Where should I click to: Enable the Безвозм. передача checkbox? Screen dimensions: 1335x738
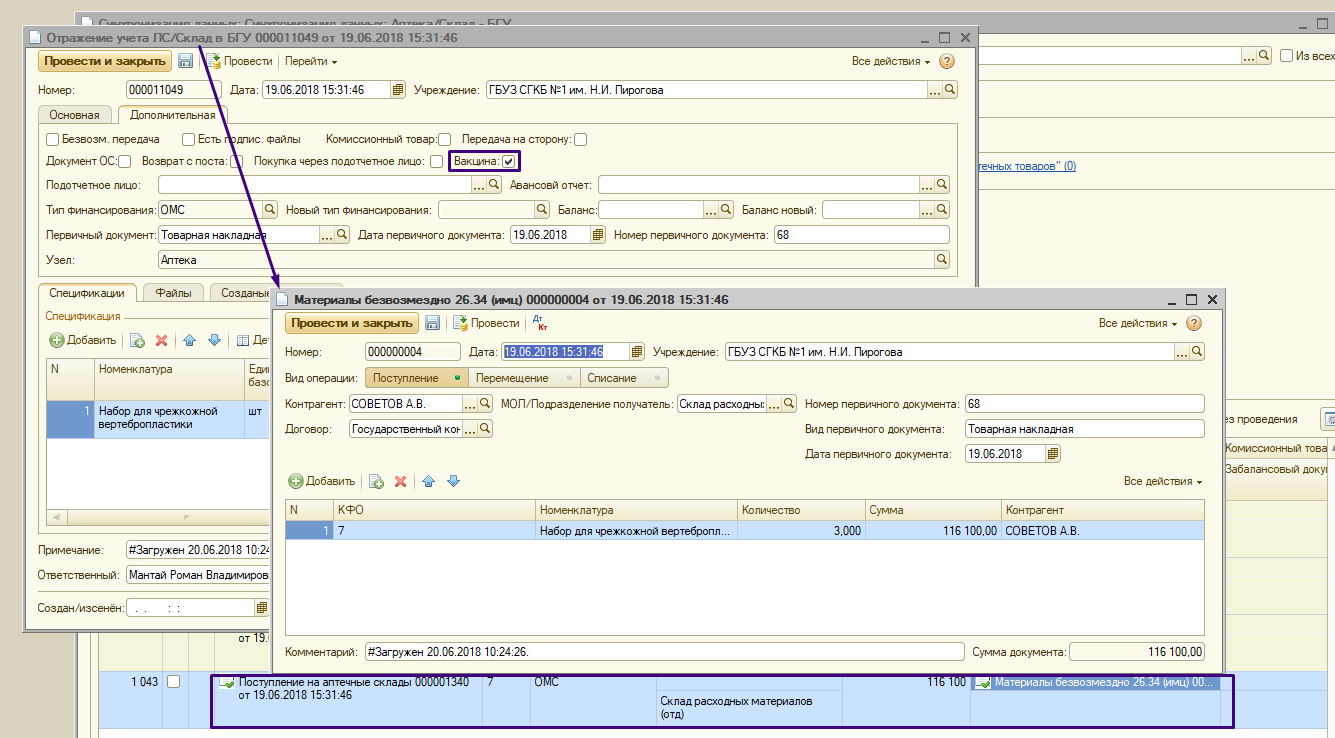(53, 140)
